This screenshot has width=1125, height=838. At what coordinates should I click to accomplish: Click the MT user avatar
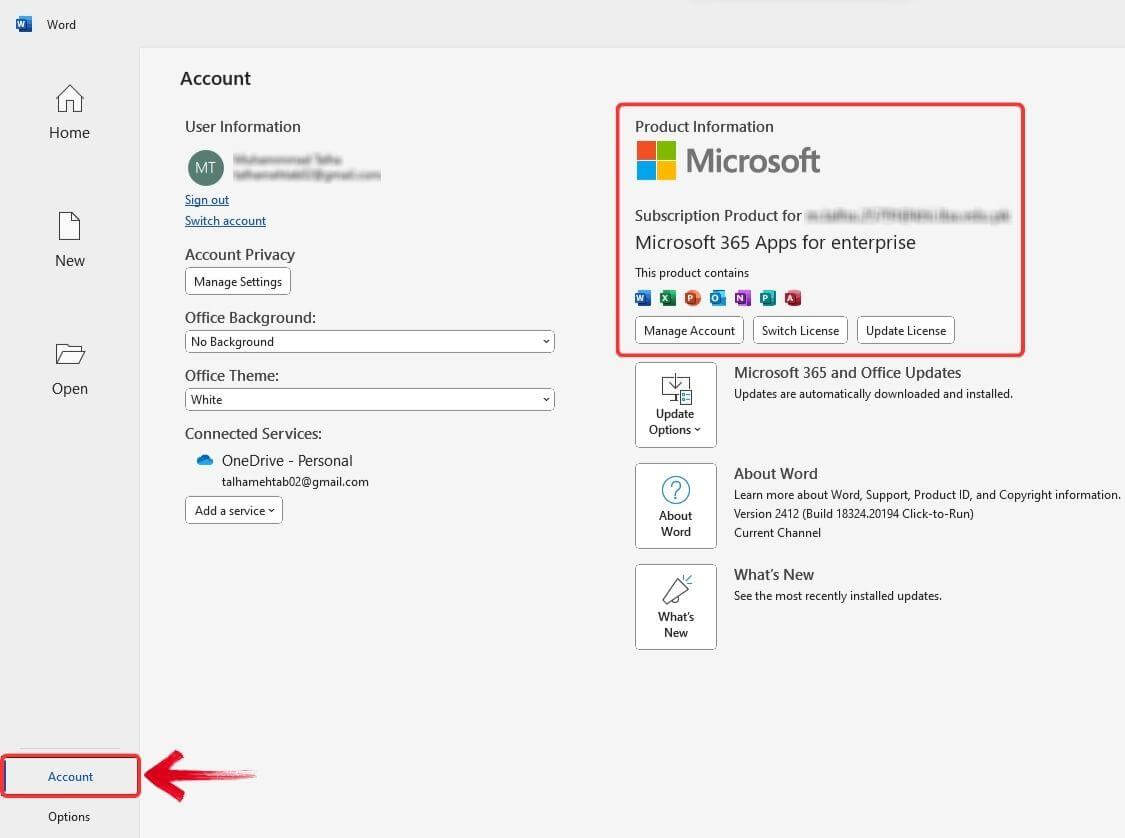click(205, 168)
